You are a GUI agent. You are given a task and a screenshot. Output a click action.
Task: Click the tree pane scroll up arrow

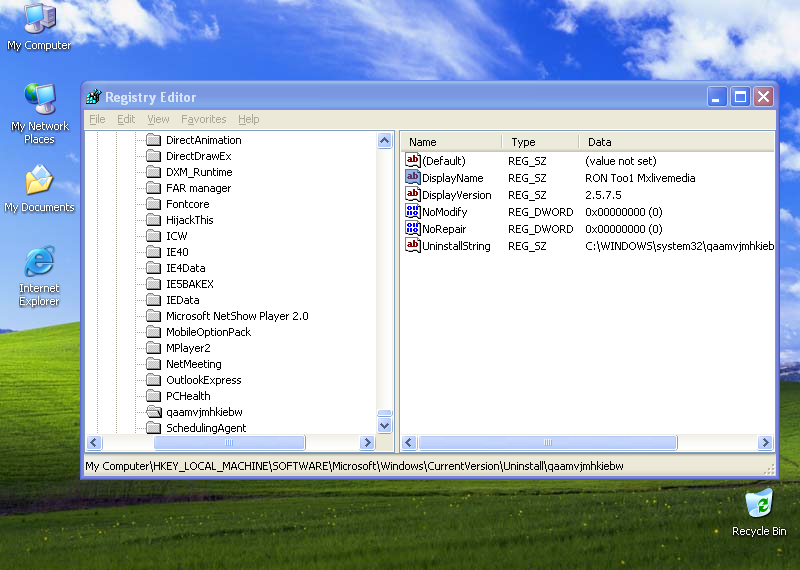pos(385,140)
